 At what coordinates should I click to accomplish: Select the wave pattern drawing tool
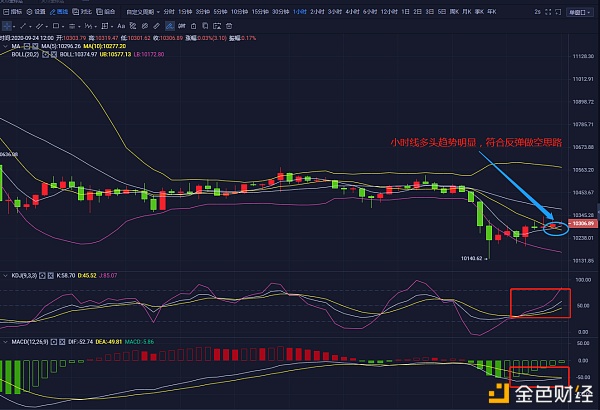88,26
